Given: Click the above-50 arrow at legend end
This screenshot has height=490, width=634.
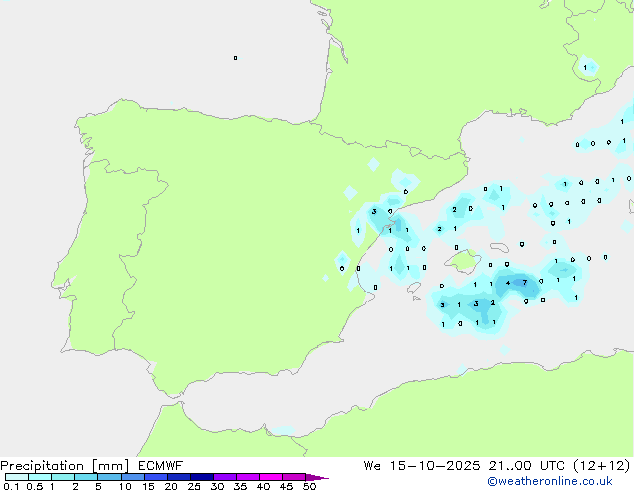Looking at the screenshot, I should pyautogui.click(x=317, y=477).
